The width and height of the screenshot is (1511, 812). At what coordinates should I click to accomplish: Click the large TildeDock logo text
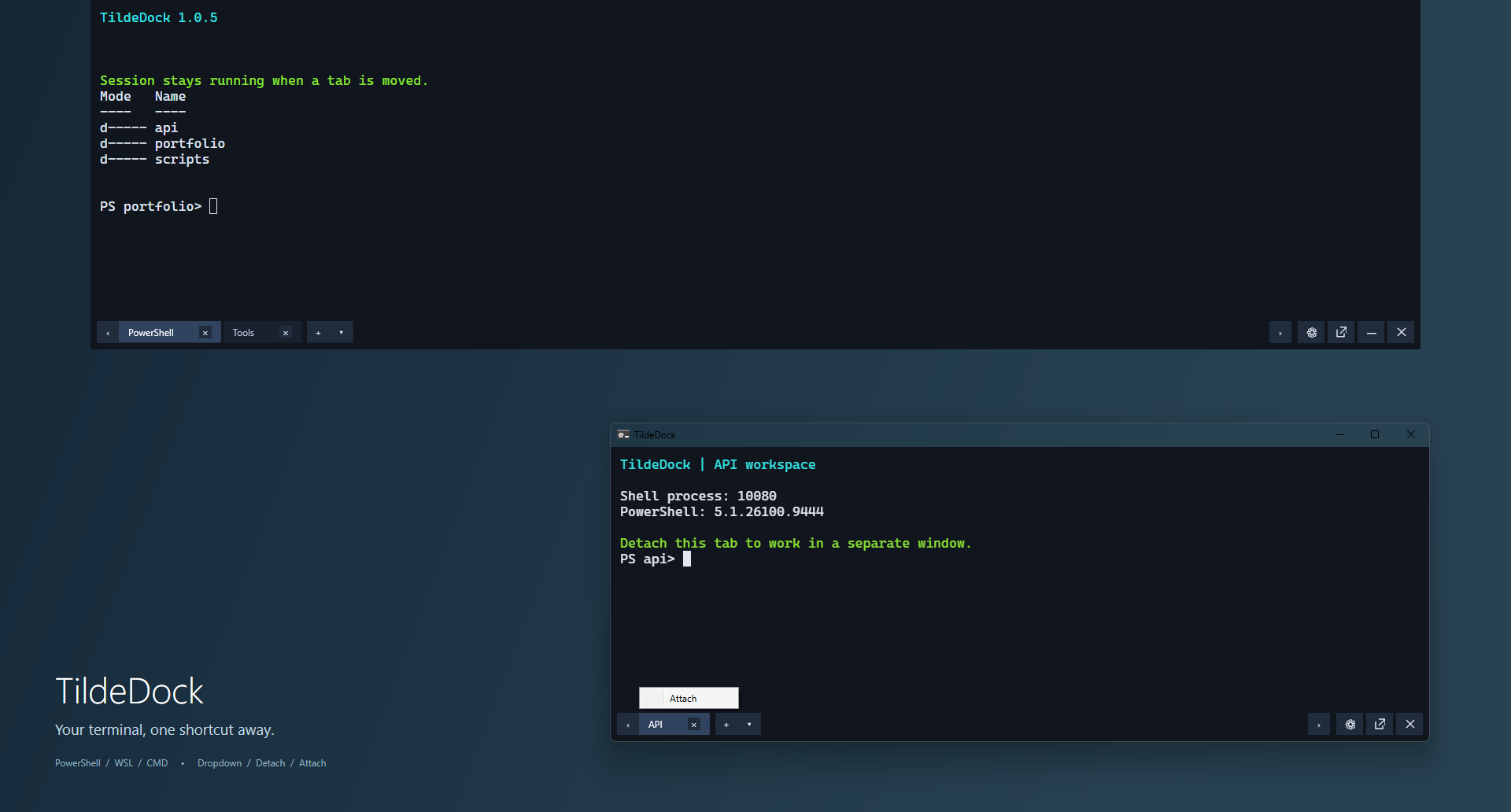129,692
